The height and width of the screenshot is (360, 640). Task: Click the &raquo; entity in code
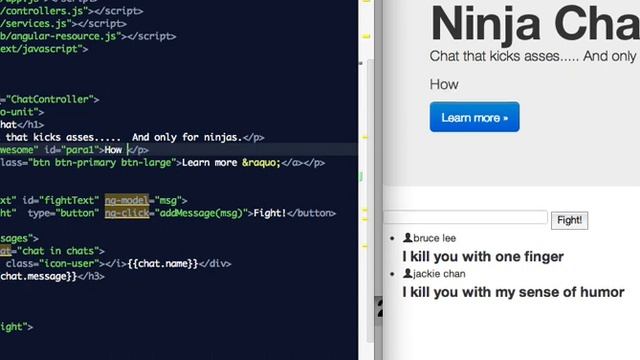click(x=261, y=162)
